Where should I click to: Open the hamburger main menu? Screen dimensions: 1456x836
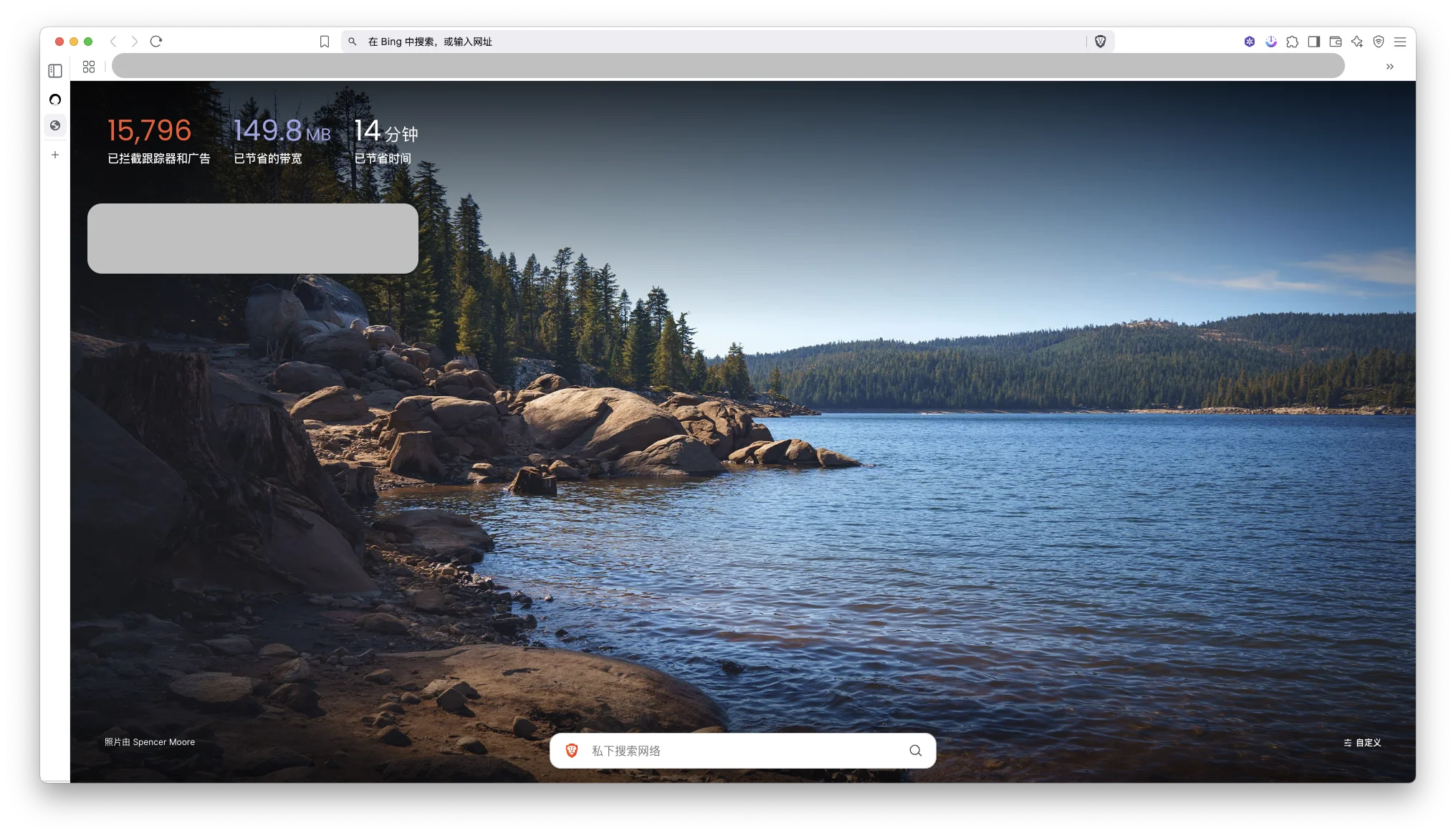point(1400,42)
